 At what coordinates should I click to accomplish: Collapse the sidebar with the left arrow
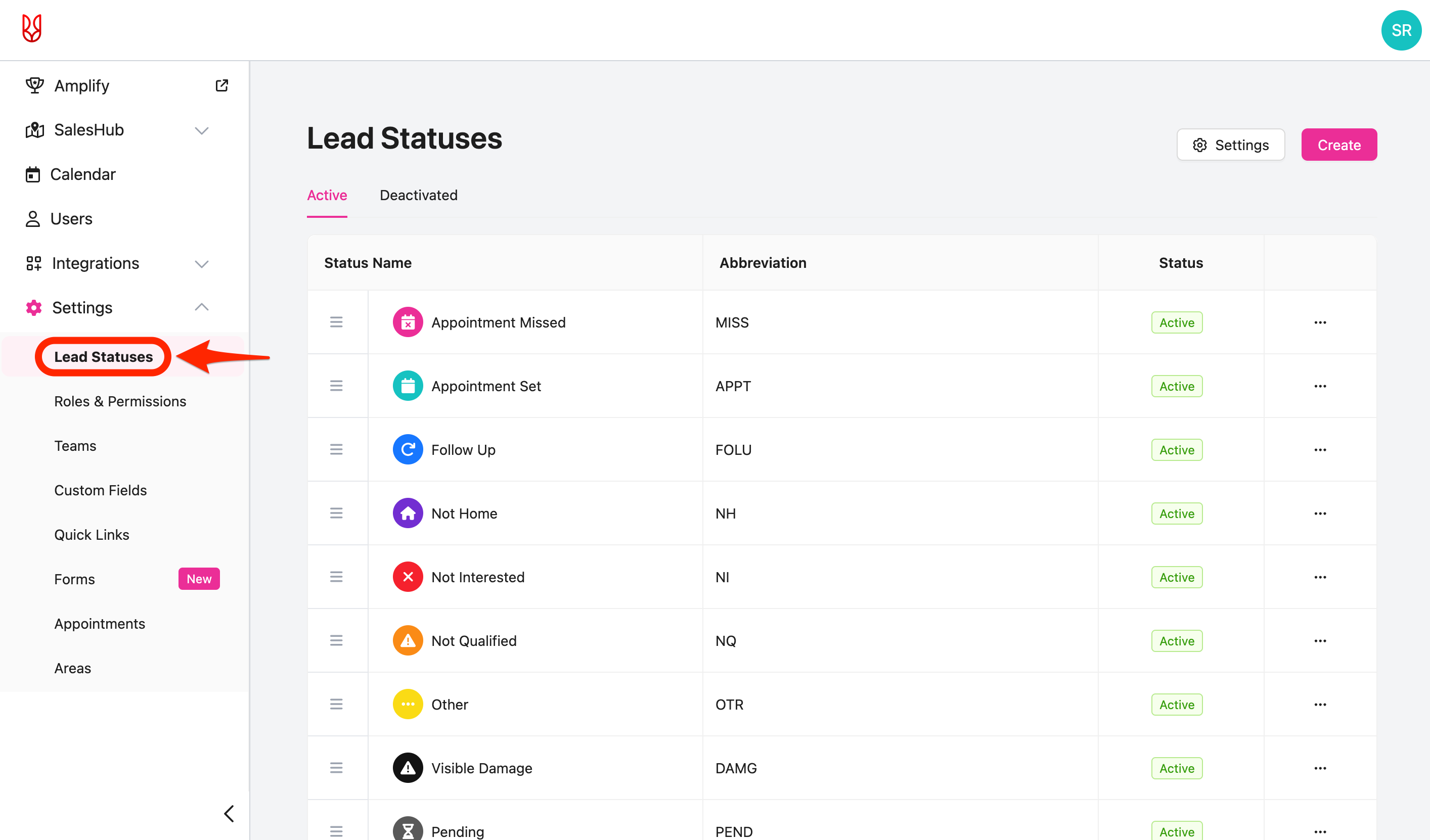(229, 813)
